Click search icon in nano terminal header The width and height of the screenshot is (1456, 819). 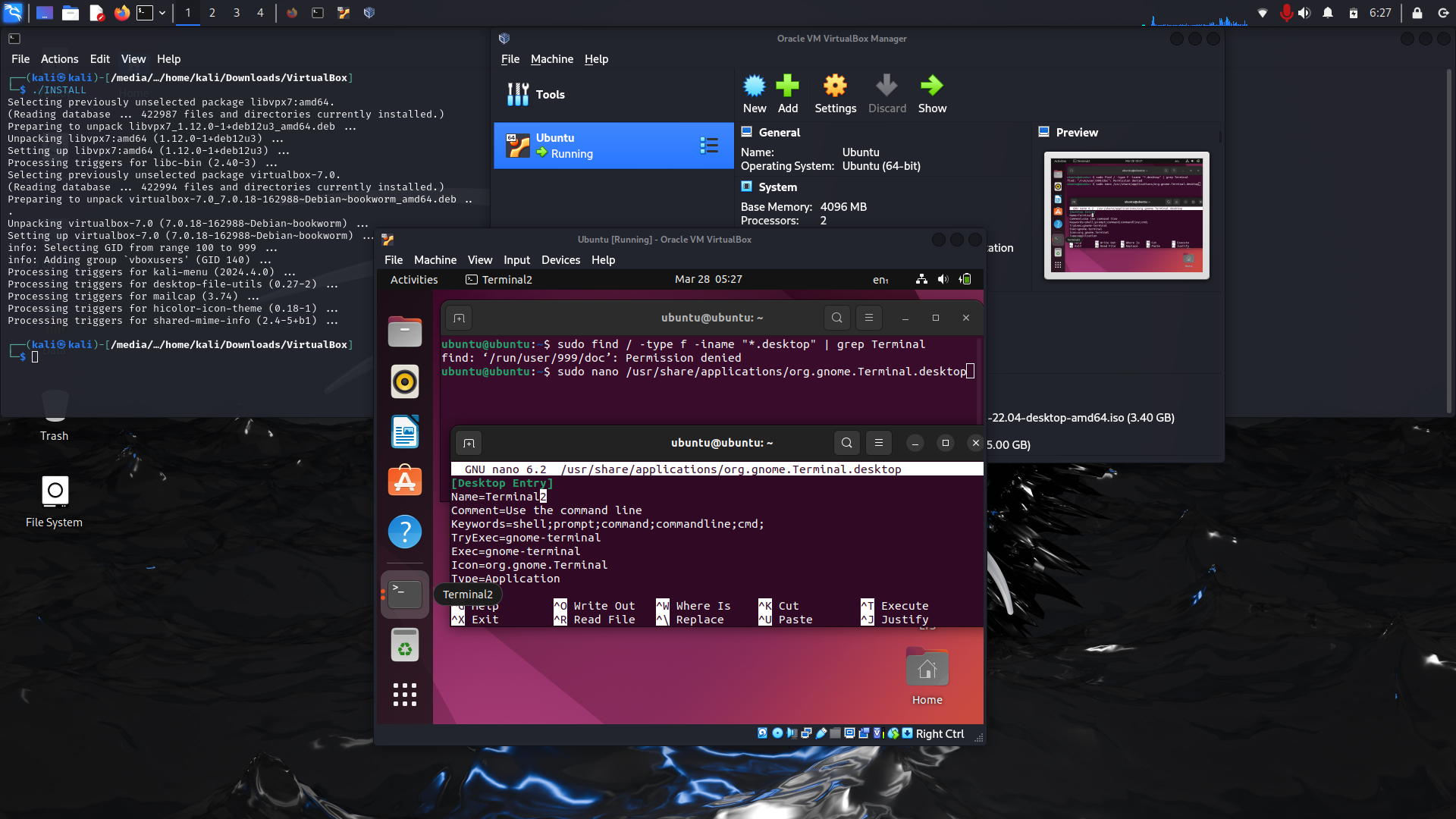[846, 443]
